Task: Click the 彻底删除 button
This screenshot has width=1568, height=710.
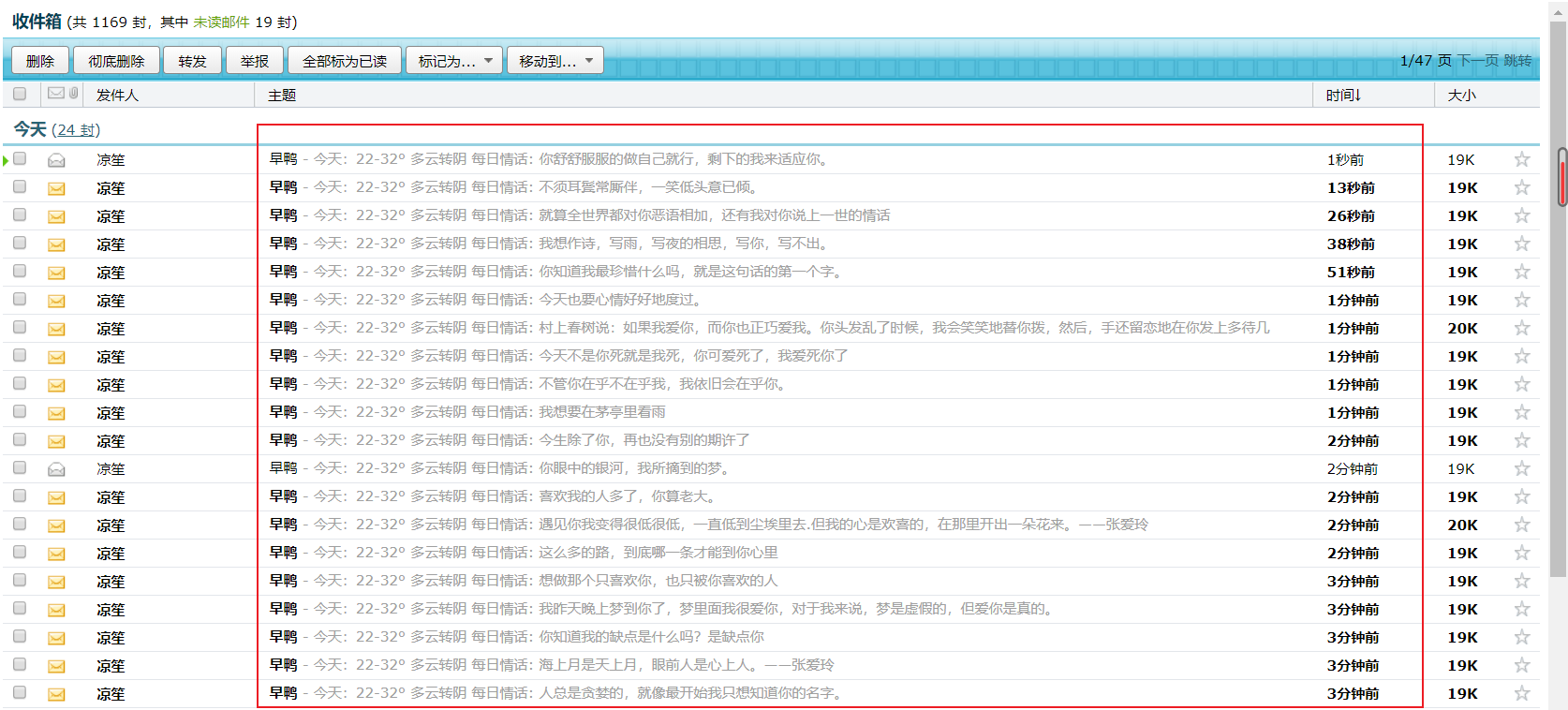Action: pos(116,61)
